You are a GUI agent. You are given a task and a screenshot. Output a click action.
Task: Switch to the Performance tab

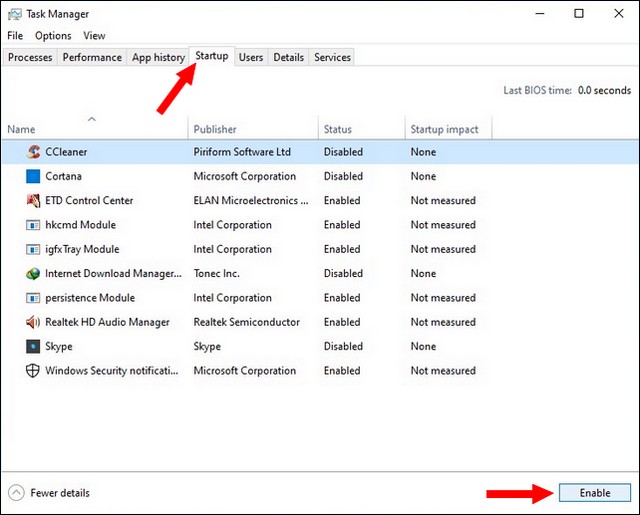(92, 57)
